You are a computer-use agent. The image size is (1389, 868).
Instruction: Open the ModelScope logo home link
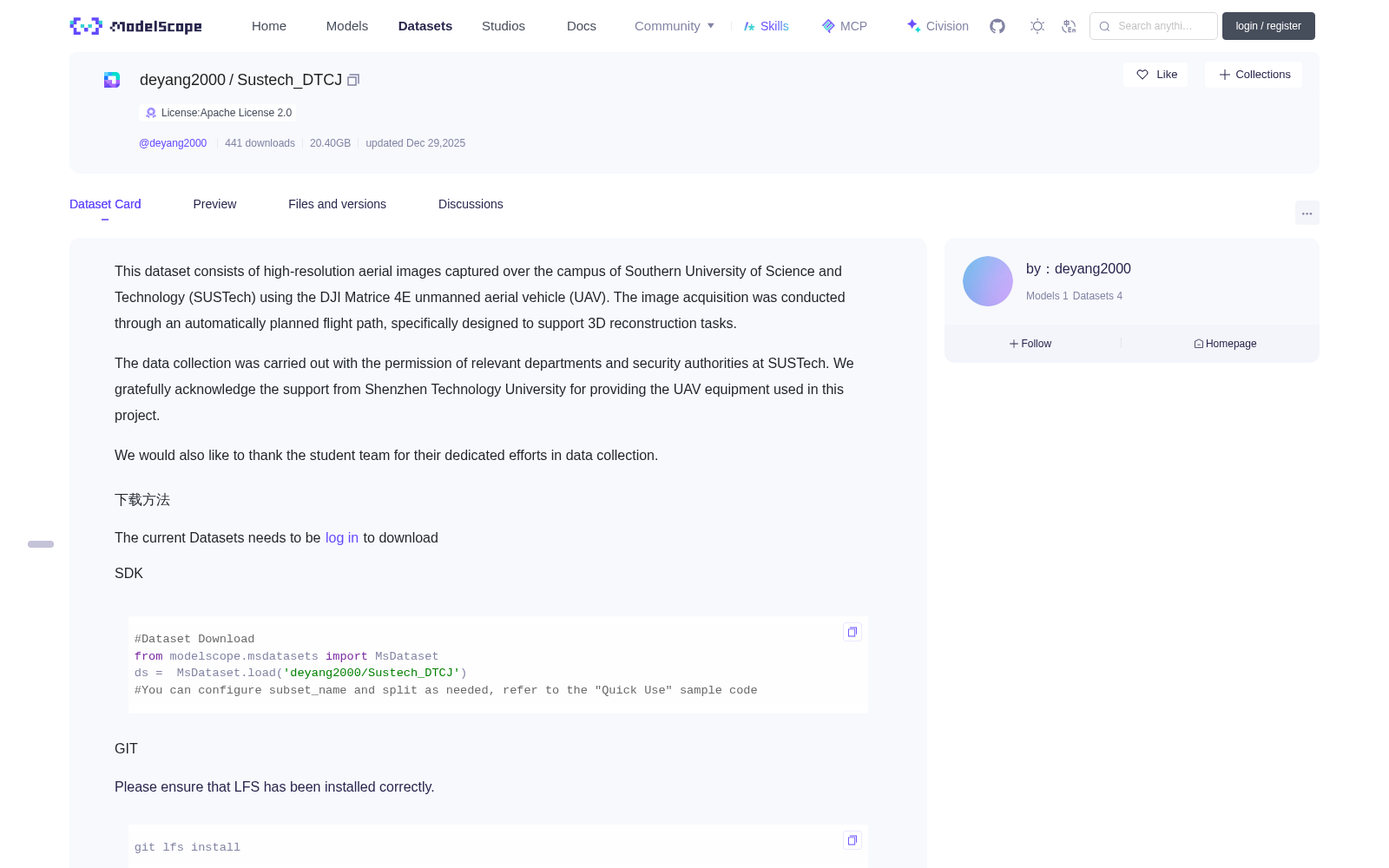coord(135,26)
